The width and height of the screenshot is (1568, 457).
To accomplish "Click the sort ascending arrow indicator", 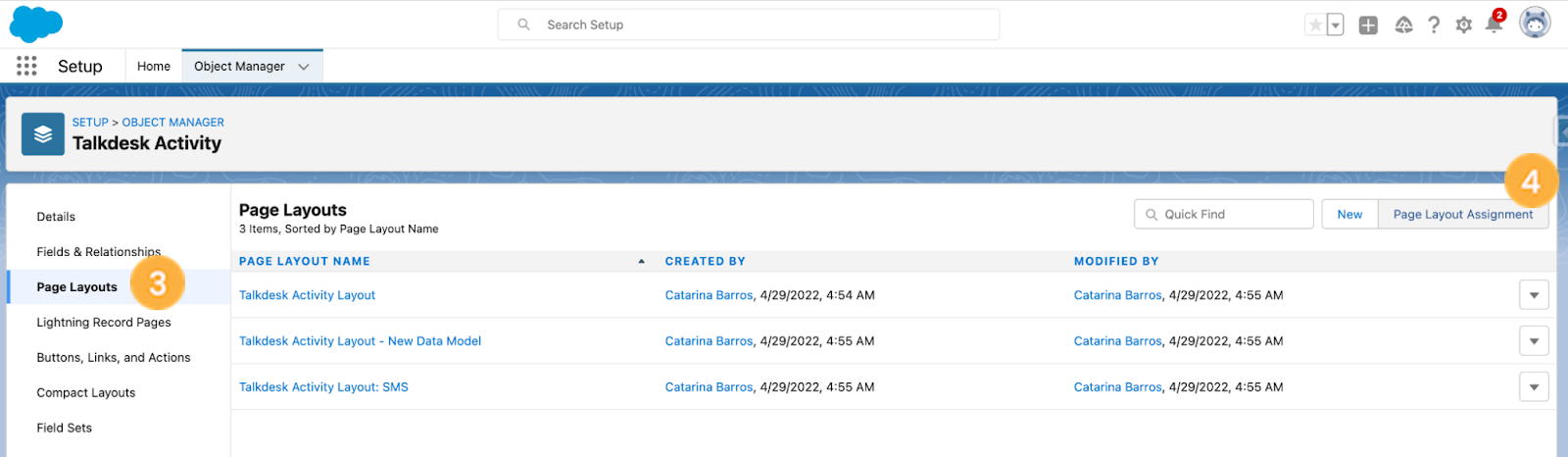I will 641,262.
